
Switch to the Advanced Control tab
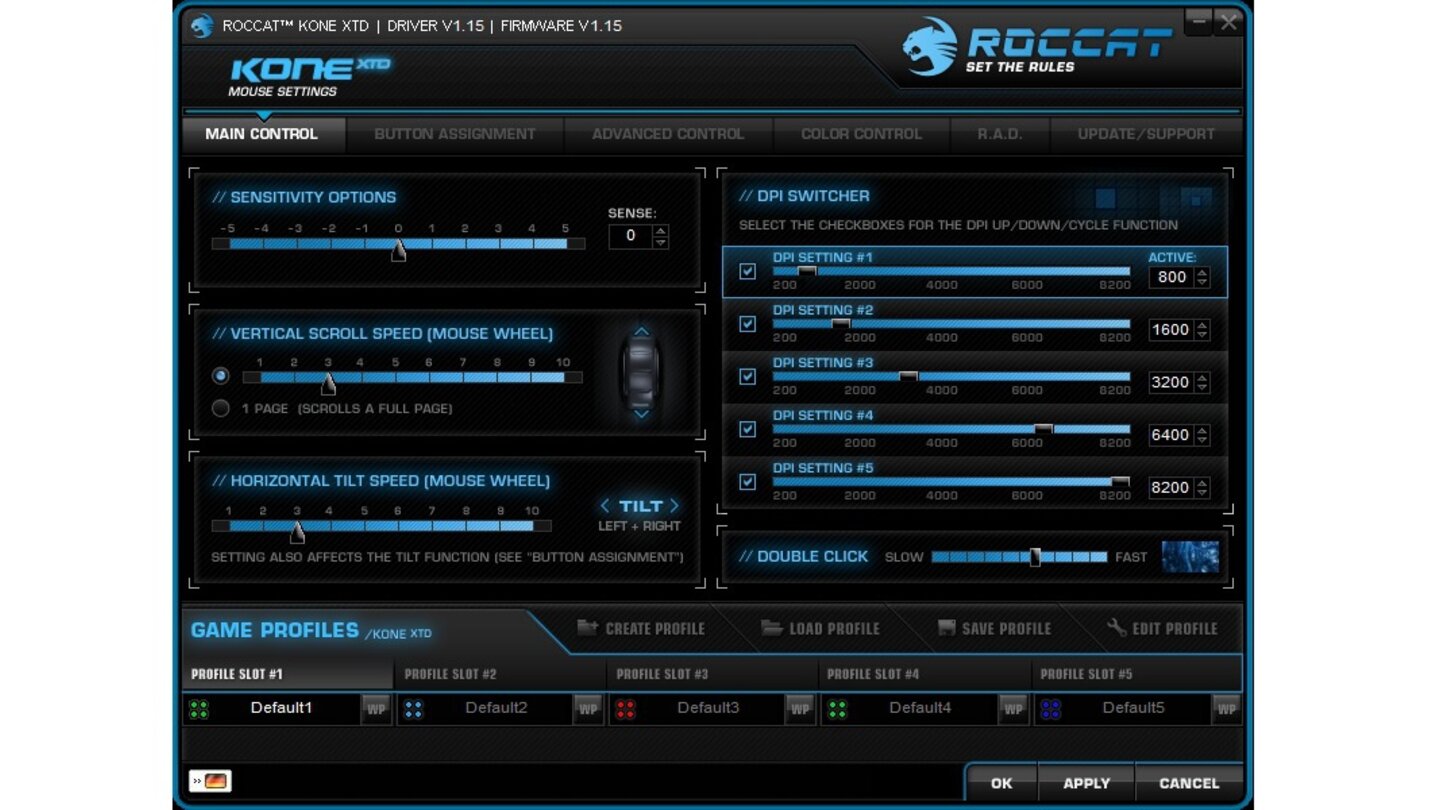tap(668, 134)
